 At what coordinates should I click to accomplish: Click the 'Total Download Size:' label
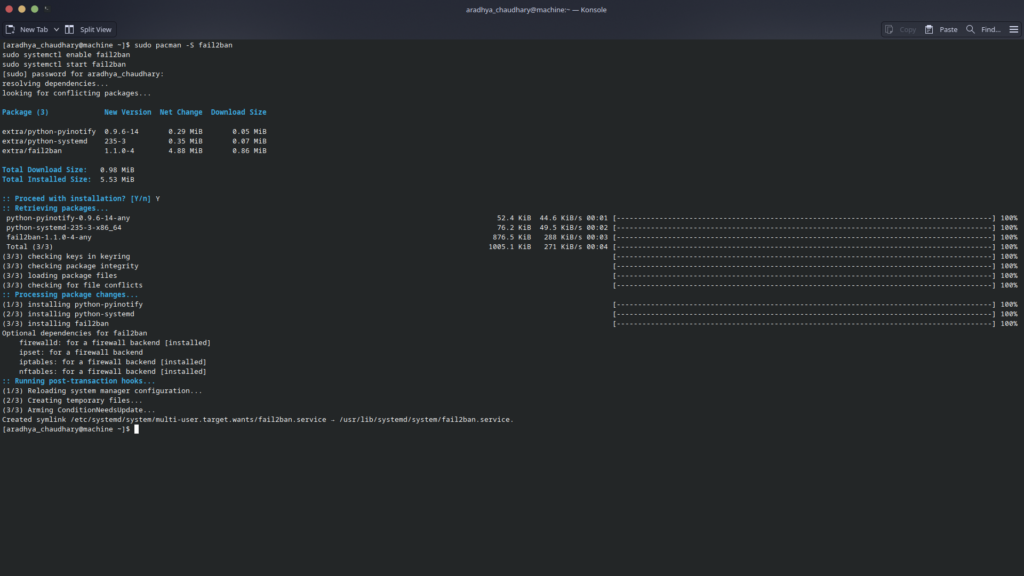tap(44, 170)
